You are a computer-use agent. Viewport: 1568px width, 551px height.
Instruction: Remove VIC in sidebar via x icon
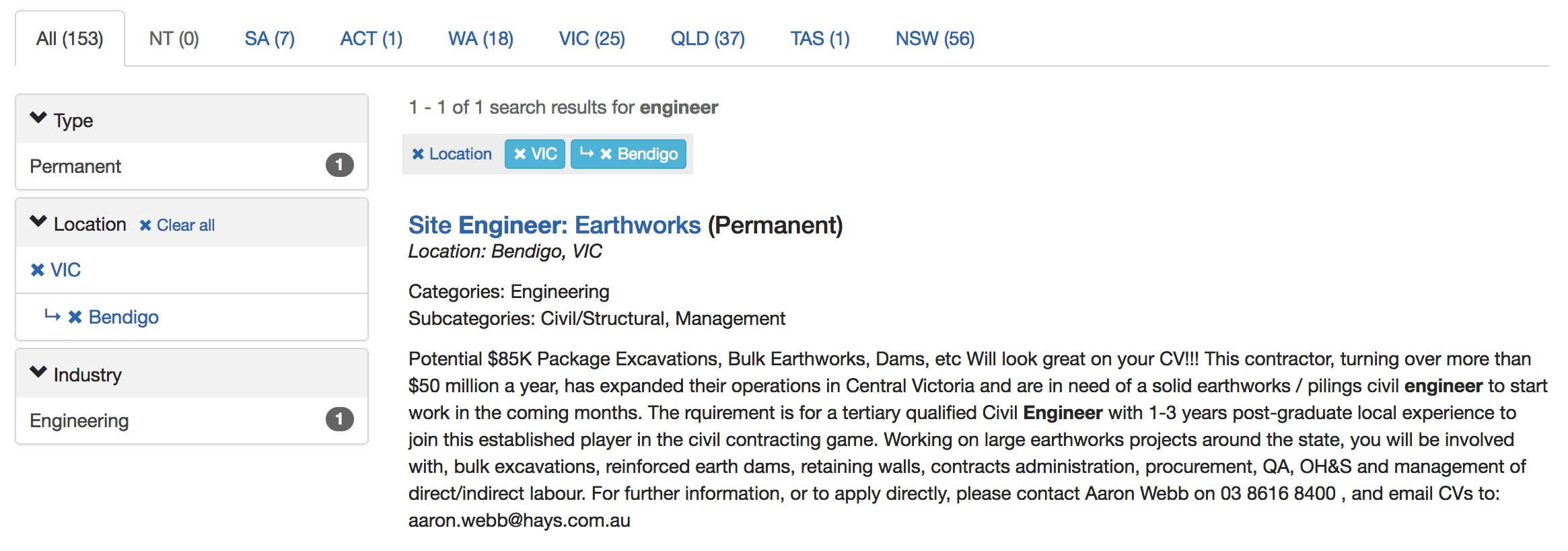38,270
